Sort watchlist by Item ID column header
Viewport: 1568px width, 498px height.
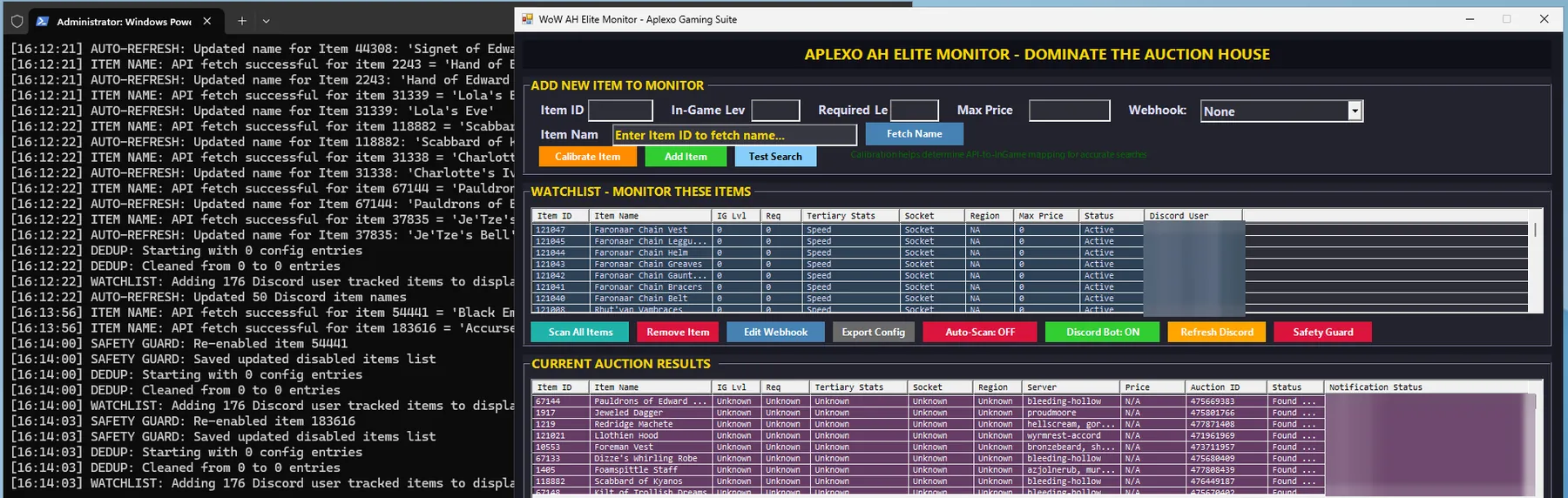[x=560, y=216]
